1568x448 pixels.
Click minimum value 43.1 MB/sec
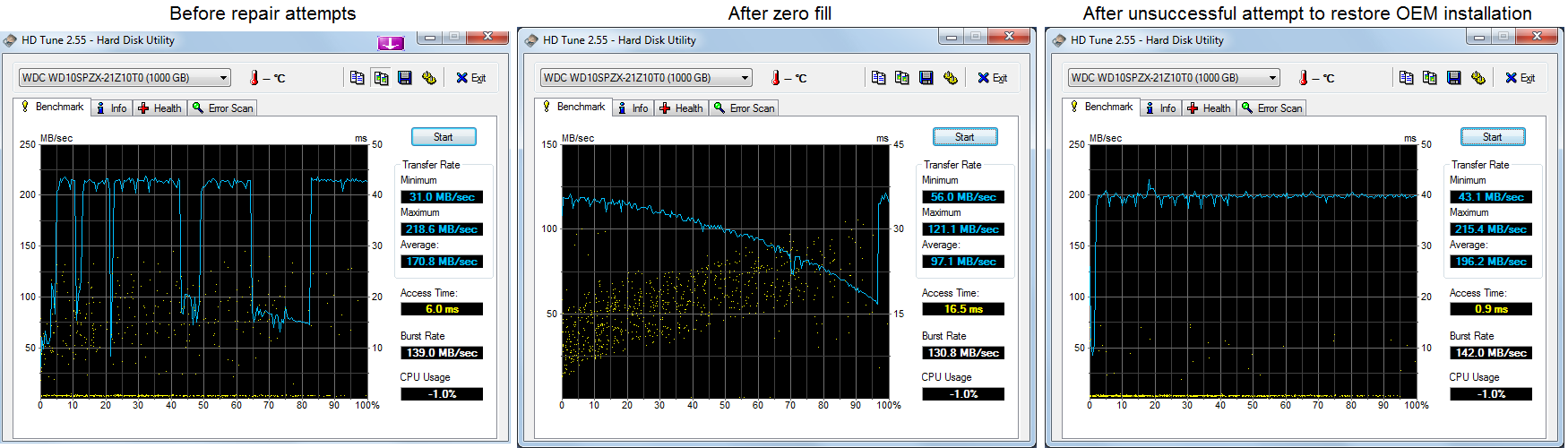point(1491,197)
